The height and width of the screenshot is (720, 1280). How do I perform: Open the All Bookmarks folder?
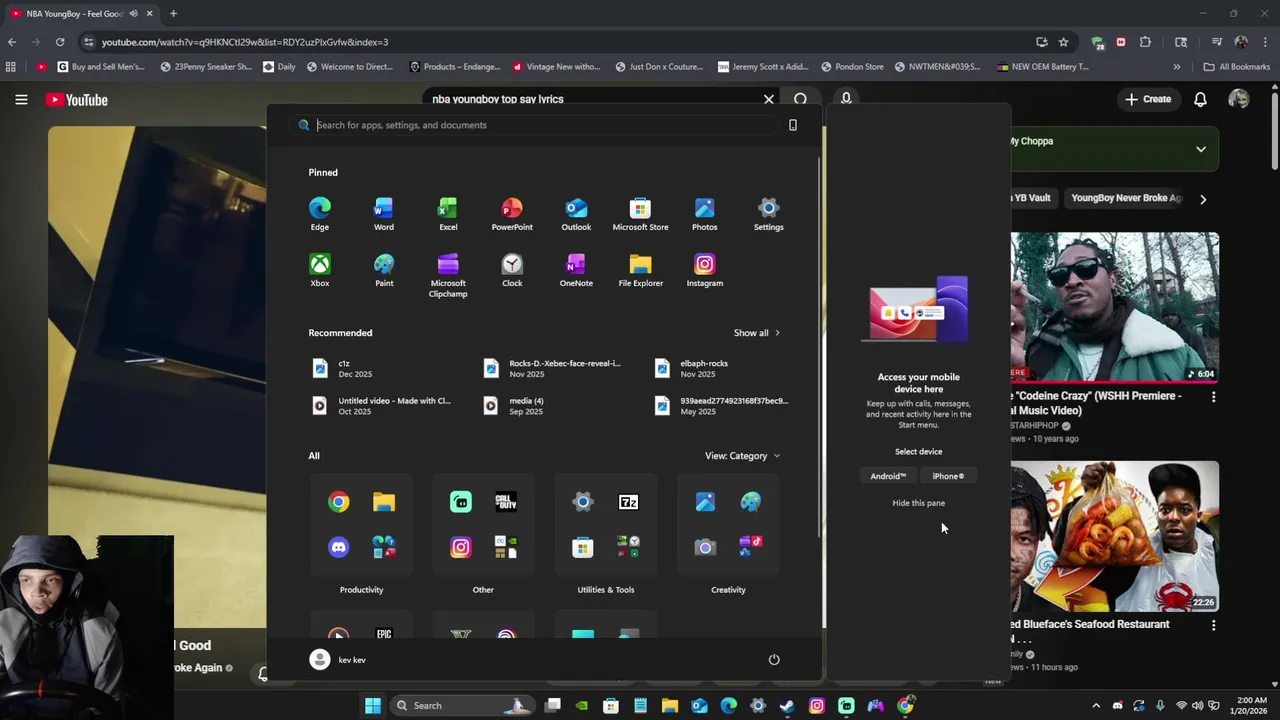tap(1237, 67)
